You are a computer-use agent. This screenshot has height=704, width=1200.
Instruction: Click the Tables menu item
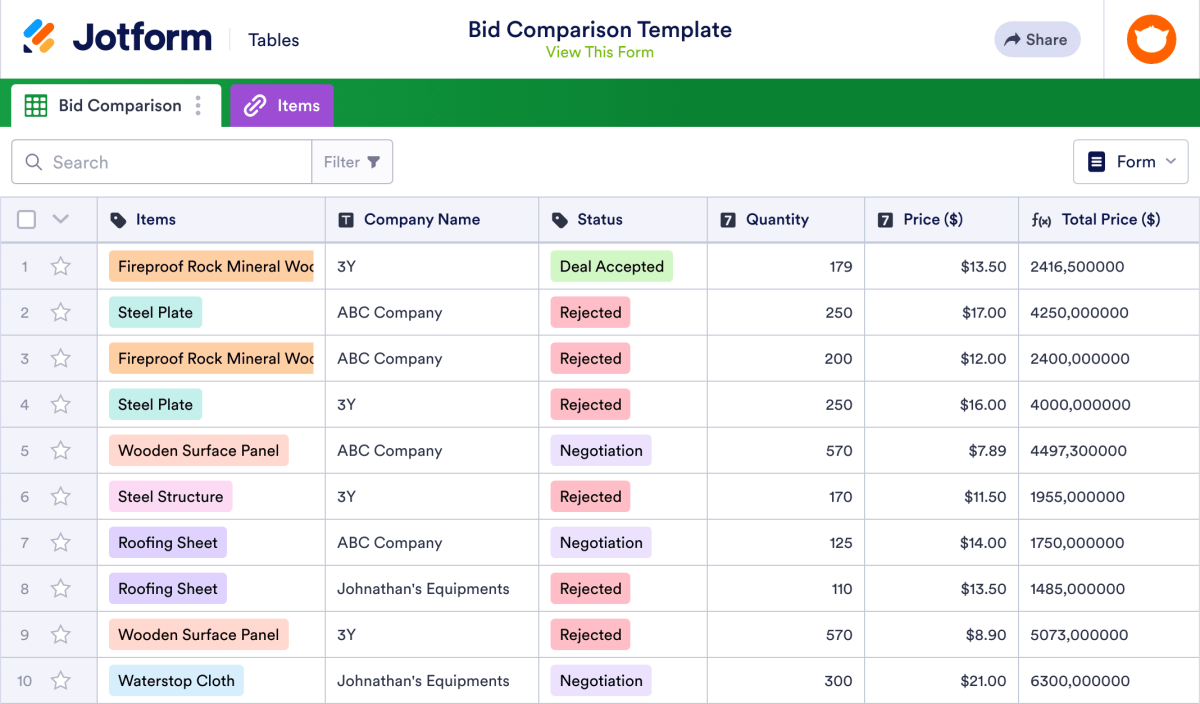pos(272,40)
